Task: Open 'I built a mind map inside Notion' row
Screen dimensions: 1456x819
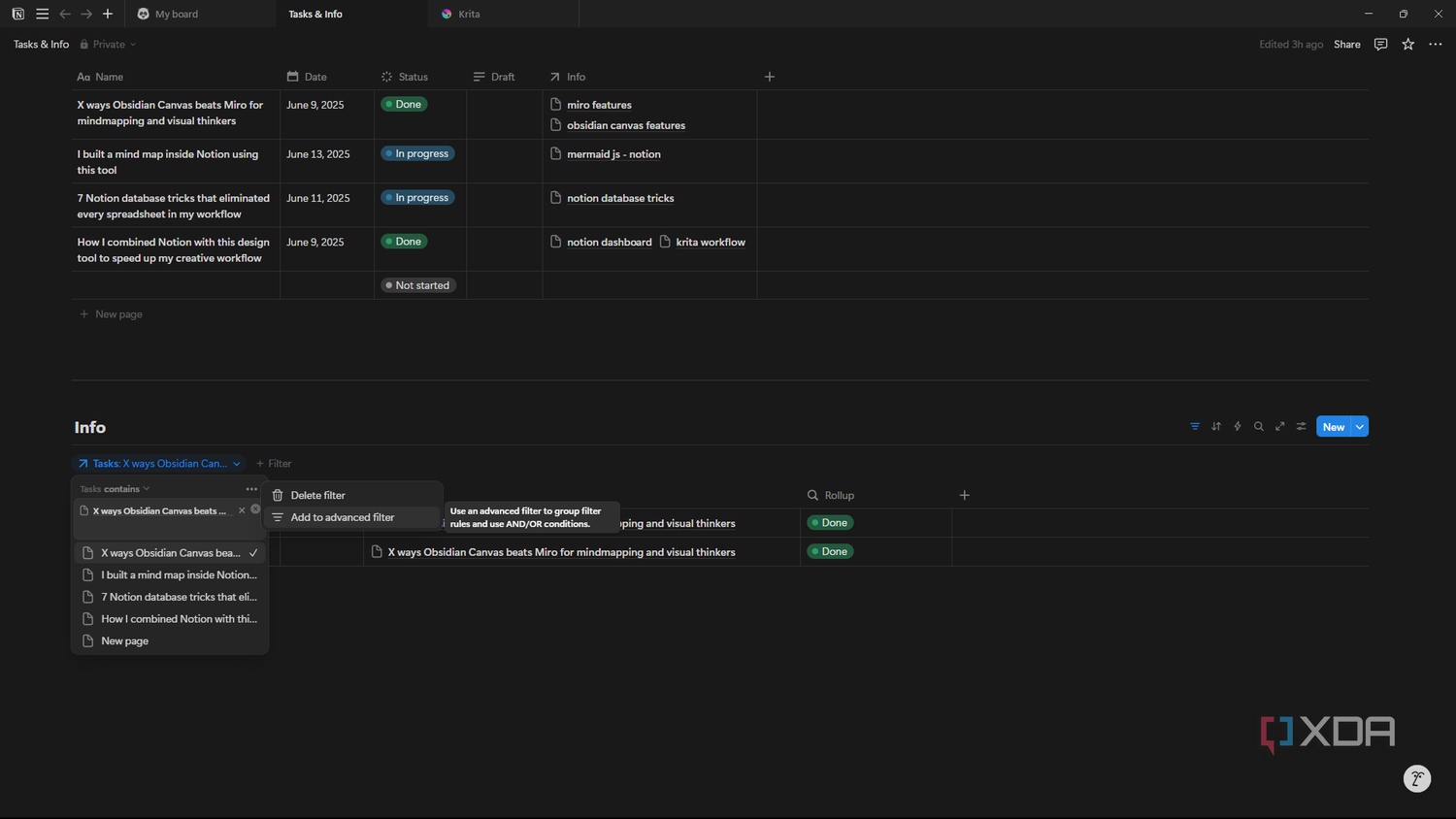Action: 168,162
